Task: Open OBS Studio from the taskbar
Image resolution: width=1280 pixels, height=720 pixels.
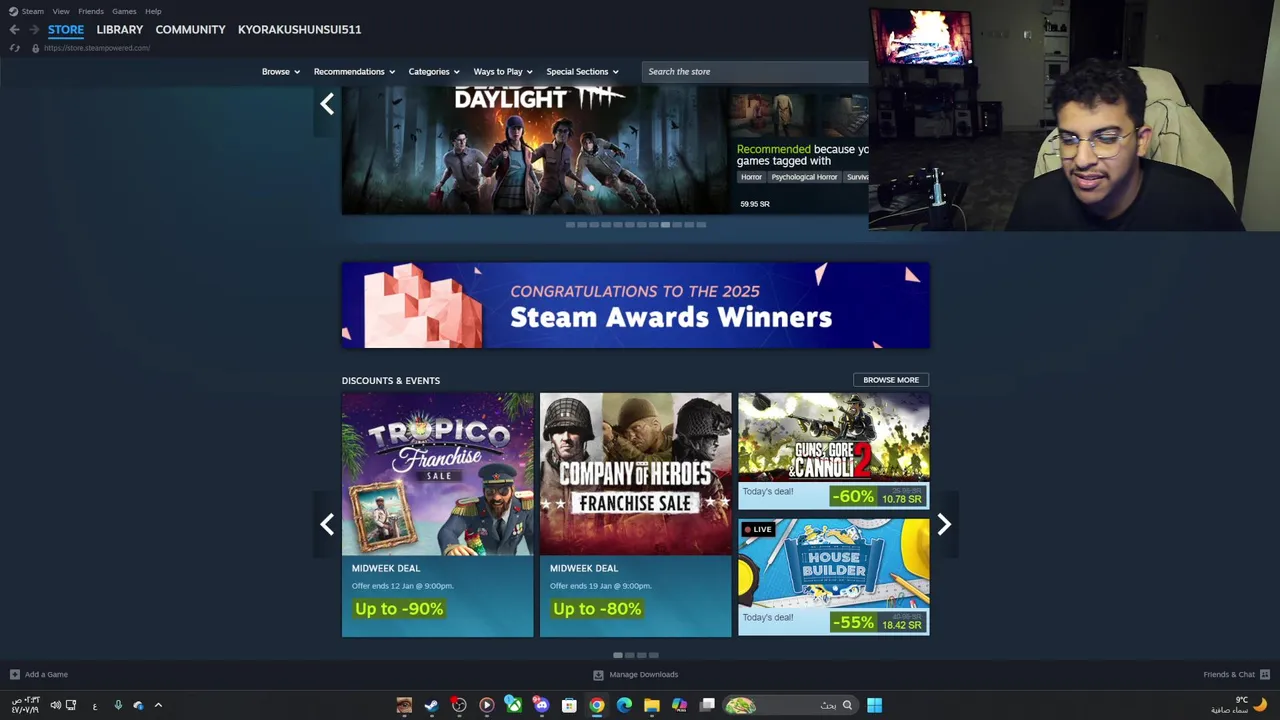Action: [459, 705]
